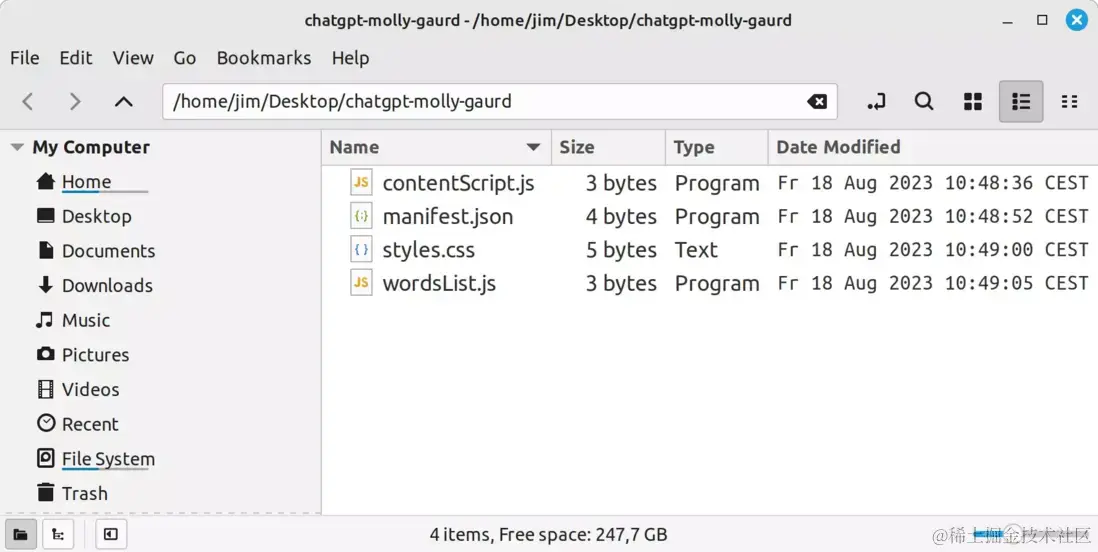Screen dimensions: 1098x552
Task: Click the wordsList.js JS file icon
Action: coord(361,283)
